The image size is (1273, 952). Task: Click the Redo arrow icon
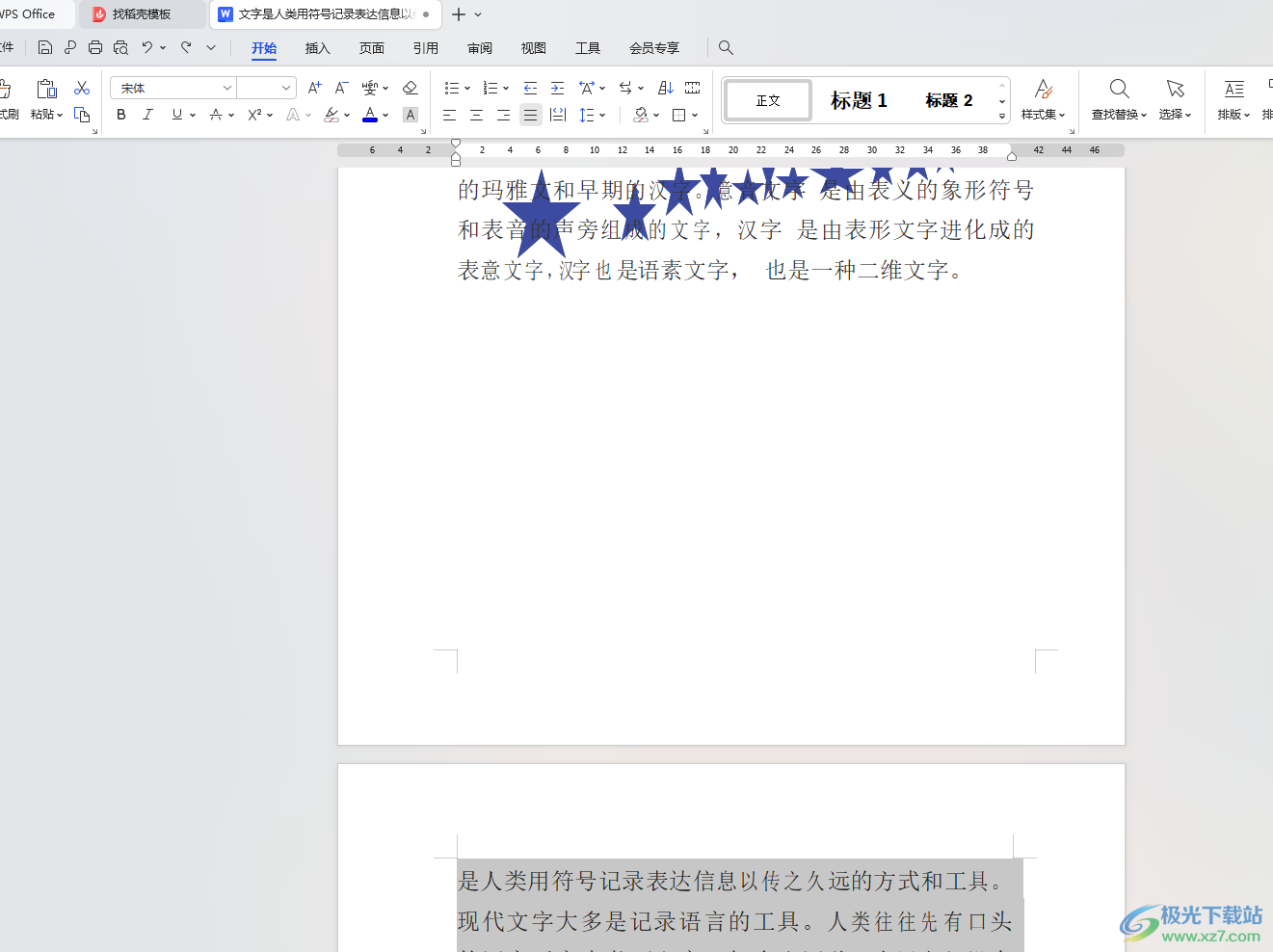pos(186,47)
